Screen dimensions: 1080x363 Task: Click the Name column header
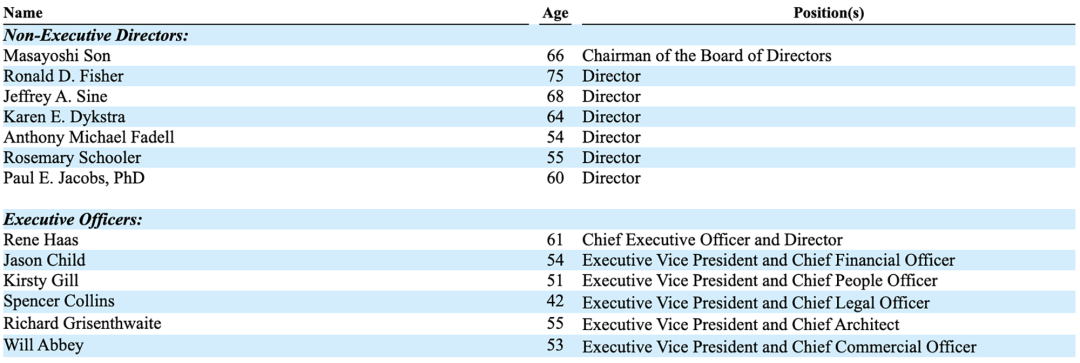pos(23,12)
